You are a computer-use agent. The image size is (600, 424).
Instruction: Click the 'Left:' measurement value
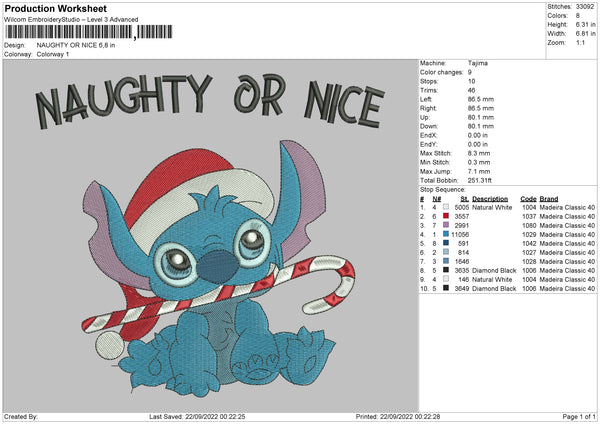tap(481, 99)
